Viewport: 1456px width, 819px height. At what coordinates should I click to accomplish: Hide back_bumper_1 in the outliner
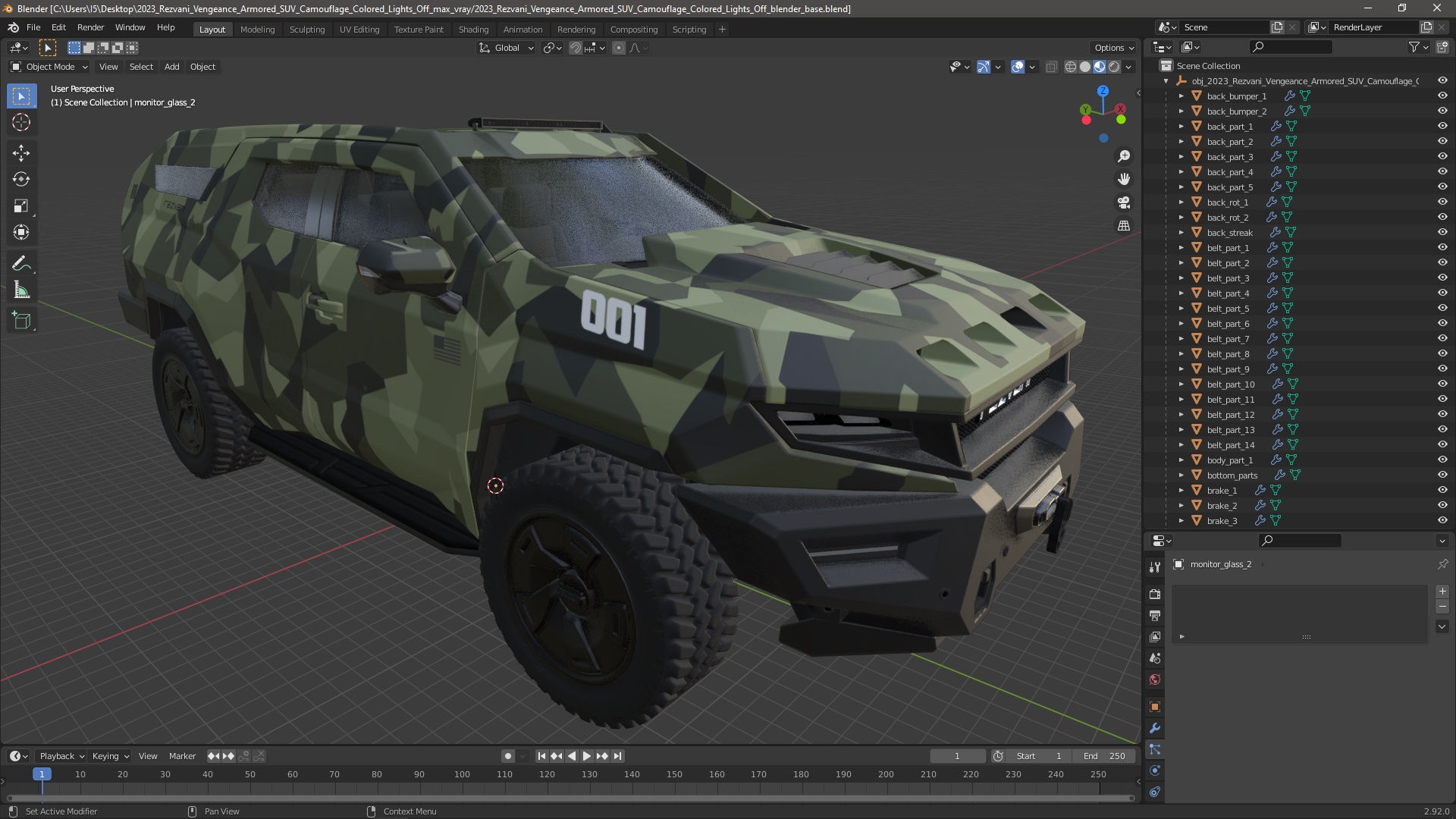(1442, 96)
